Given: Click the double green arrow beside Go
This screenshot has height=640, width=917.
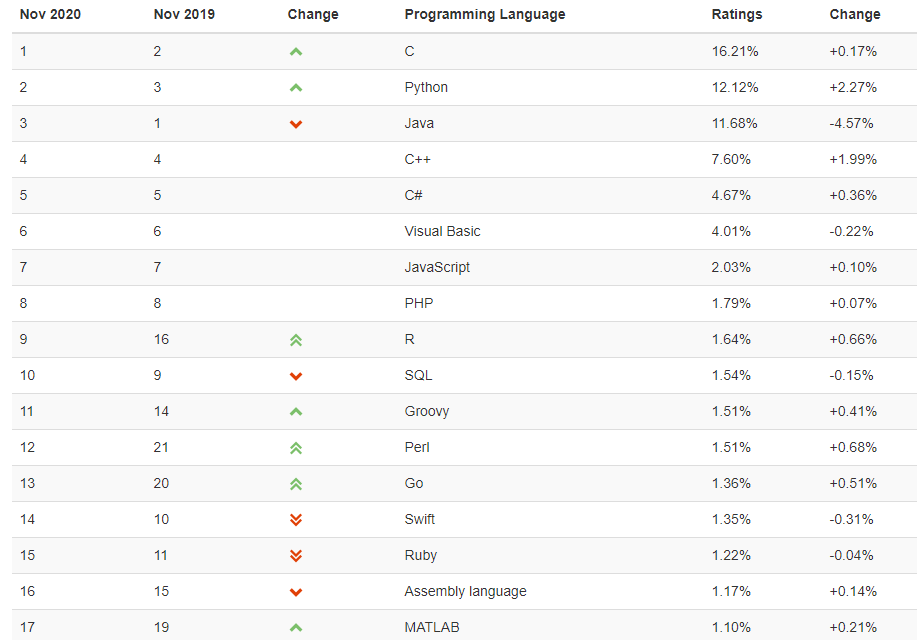Looking at the screenshot, I should (296, 484).
